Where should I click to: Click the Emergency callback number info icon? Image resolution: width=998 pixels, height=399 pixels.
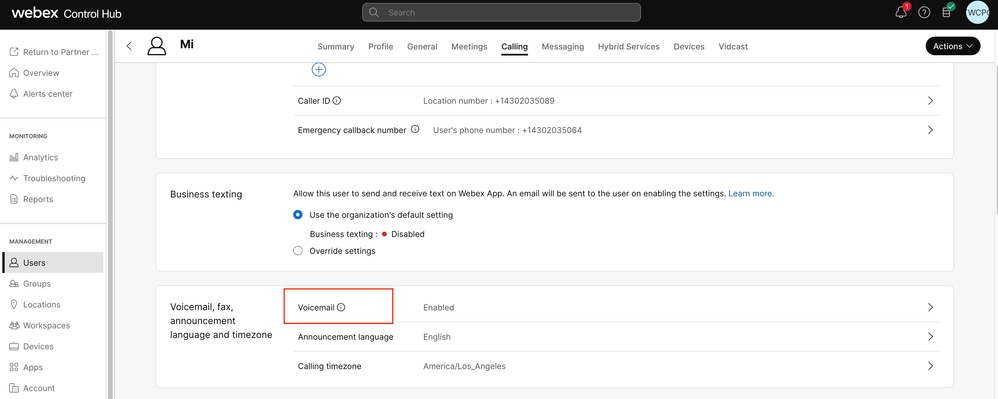point(415,129)
